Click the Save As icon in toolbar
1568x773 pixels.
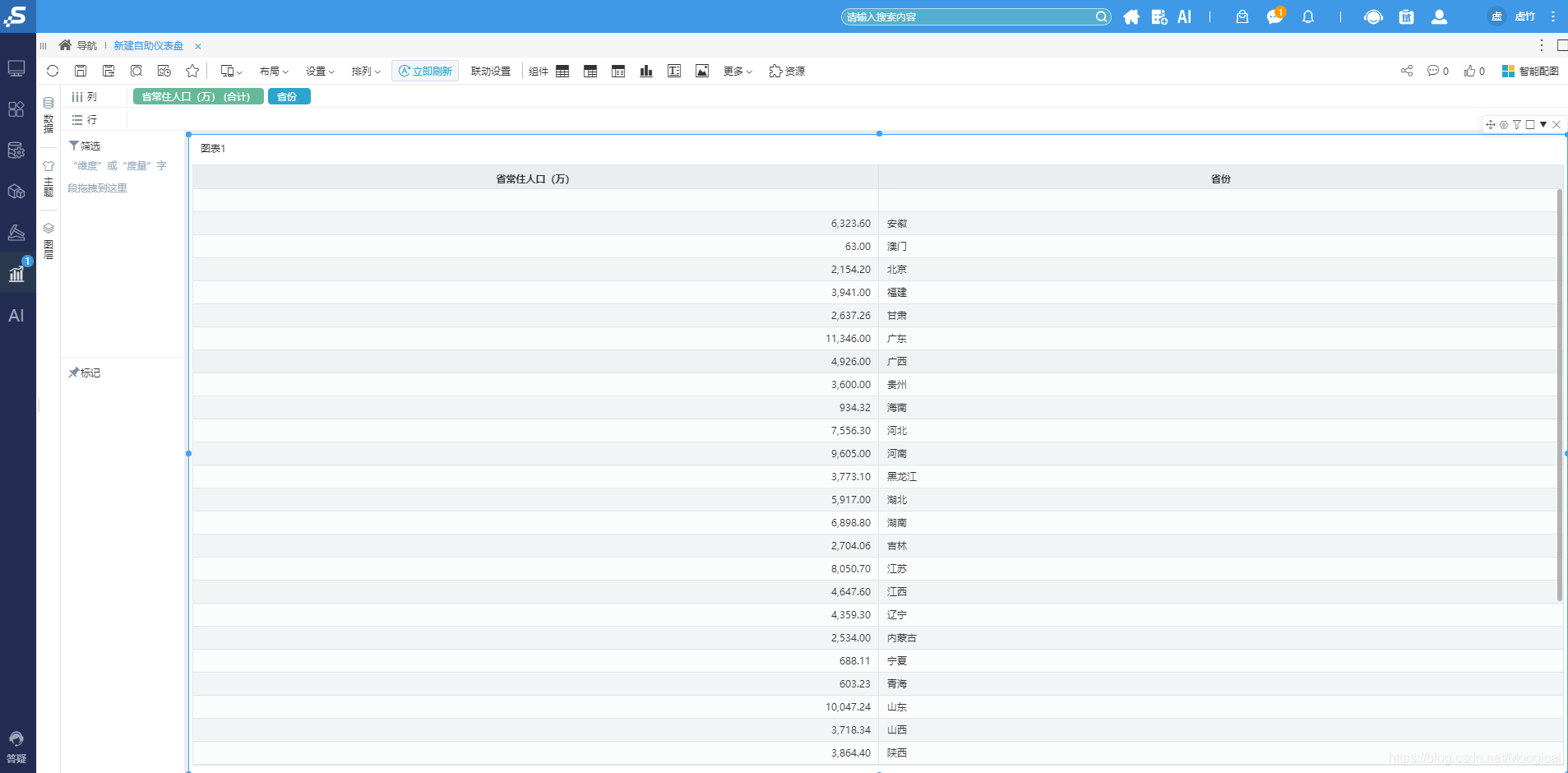[109, 71]
